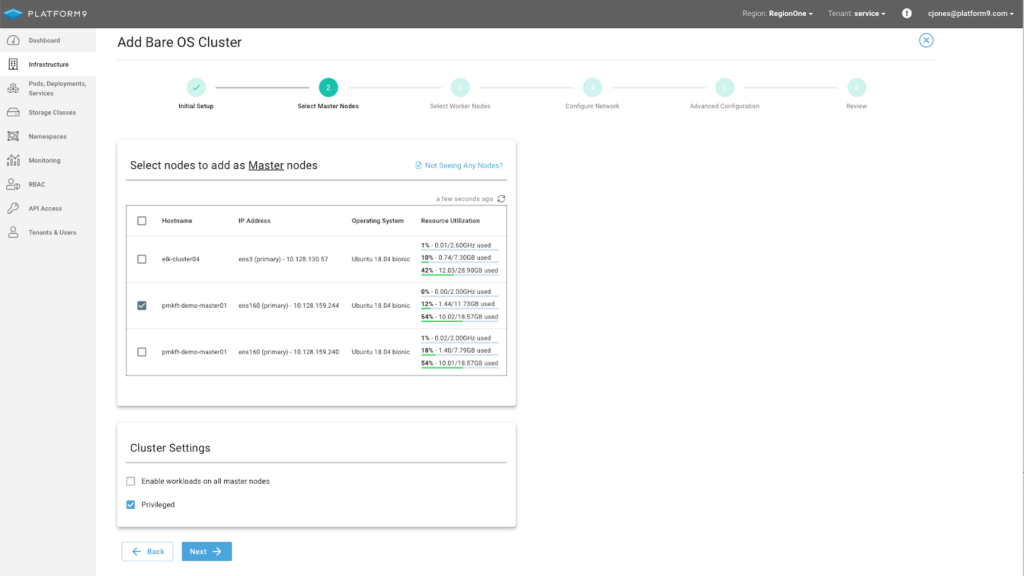
Task: Click the Dashboard sidebar icon
Action: [x=13, y=41]
